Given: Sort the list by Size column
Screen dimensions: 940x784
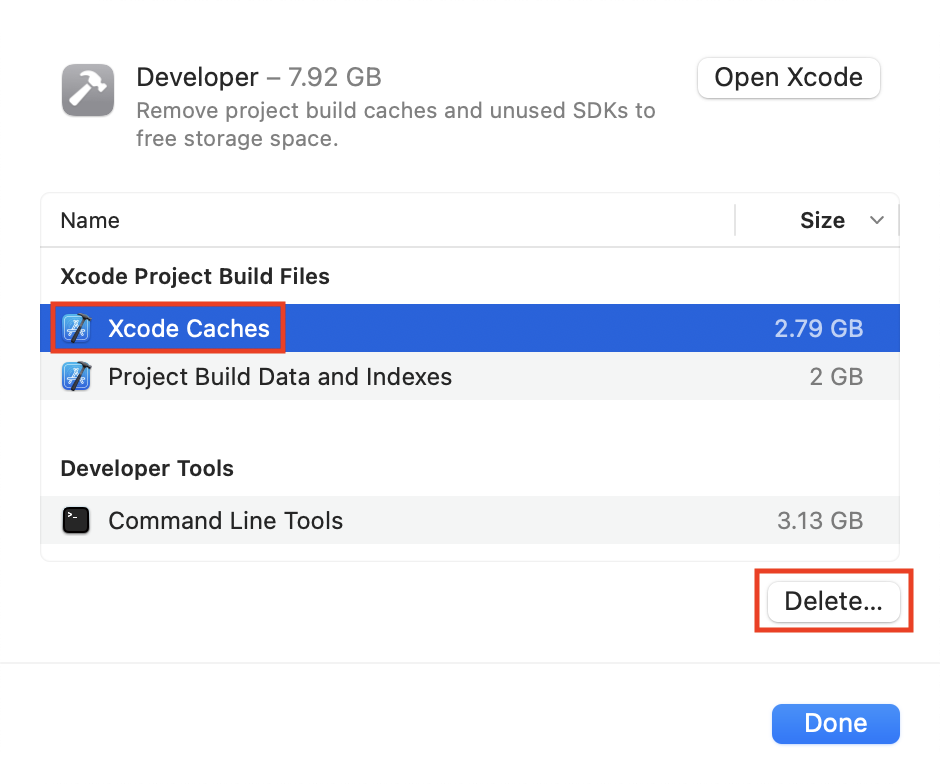Looking at the screenshot, I should [822, 220].
